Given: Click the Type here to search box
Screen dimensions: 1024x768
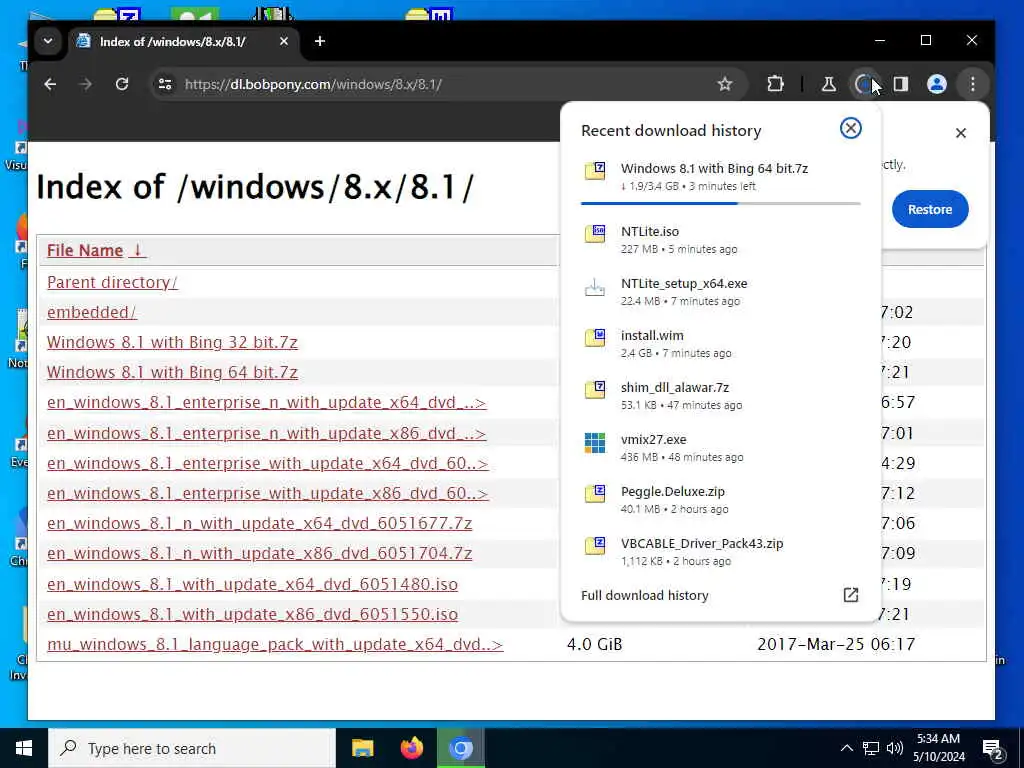Looking at the screenshot, I should [x=192, y=748].
